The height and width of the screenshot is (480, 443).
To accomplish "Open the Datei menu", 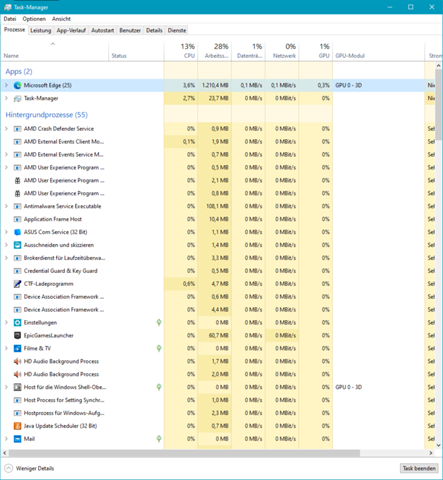I will coord(10,19).
